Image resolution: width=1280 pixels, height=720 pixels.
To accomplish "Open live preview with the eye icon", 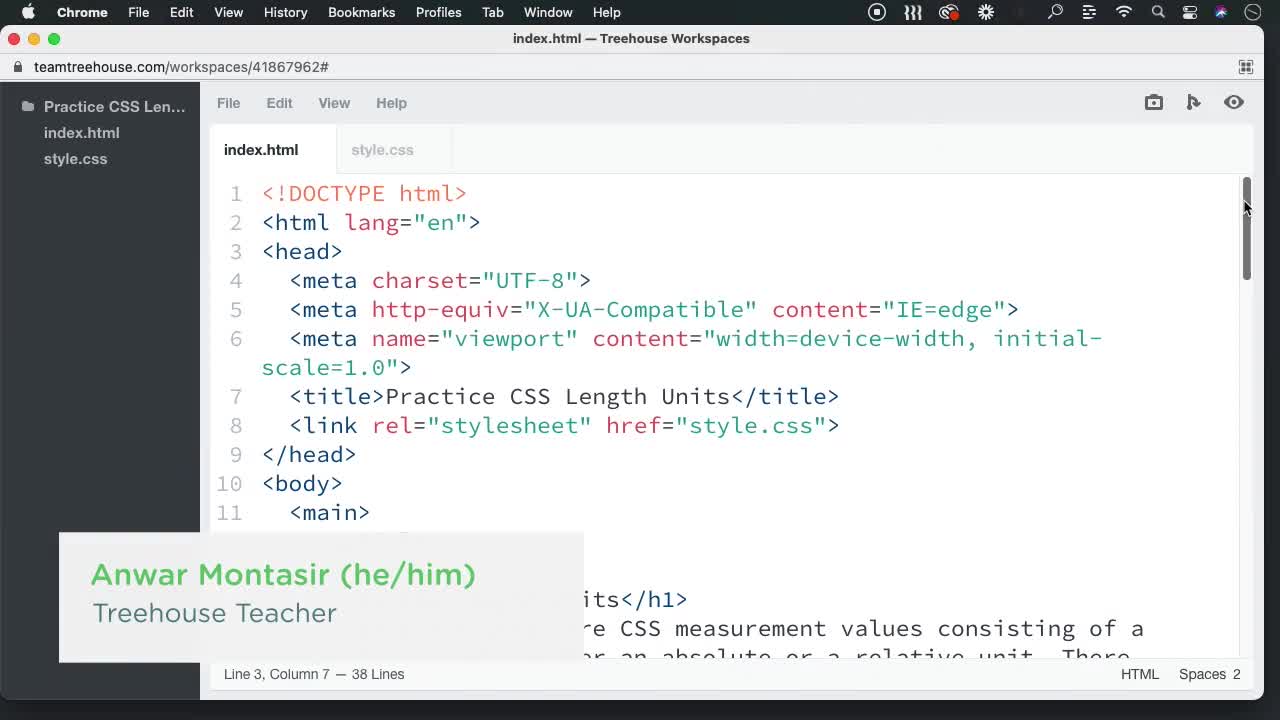I will click(1234, 102).
